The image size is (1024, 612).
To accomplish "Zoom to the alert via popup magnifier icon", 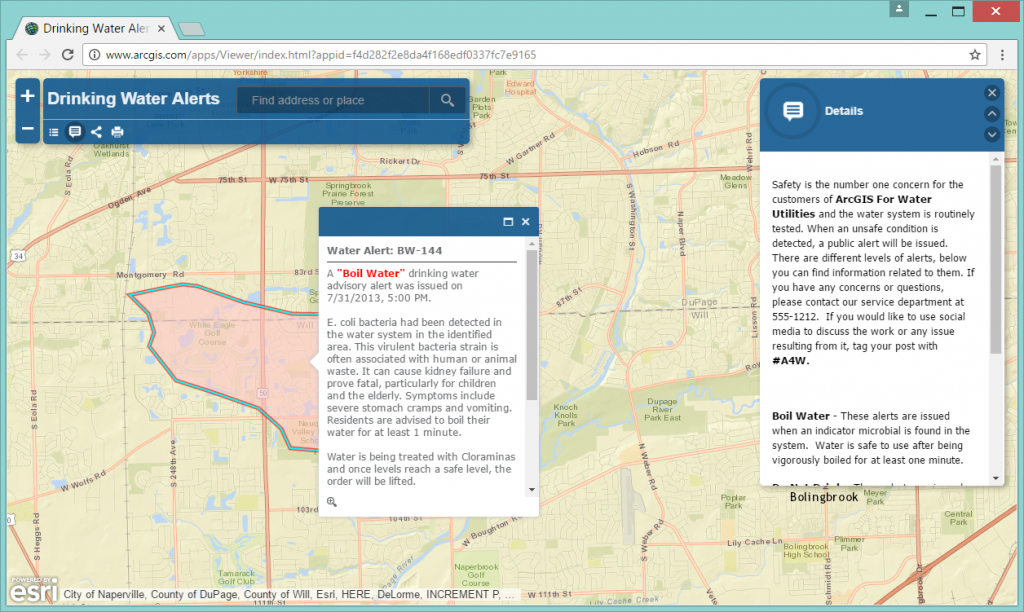I will [332, 501].
